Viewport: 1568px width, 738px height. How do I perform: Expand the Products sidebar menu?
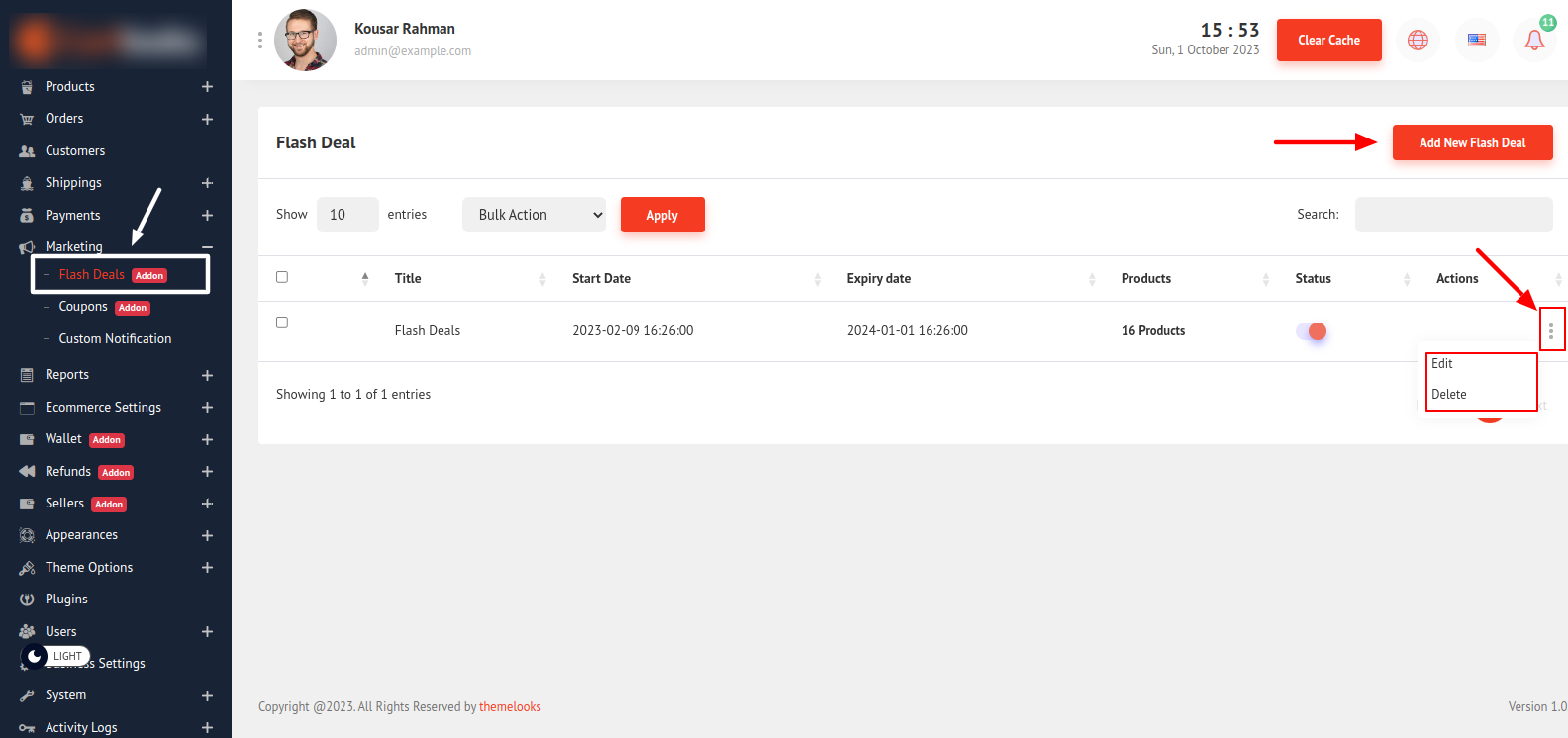point(207,87)
